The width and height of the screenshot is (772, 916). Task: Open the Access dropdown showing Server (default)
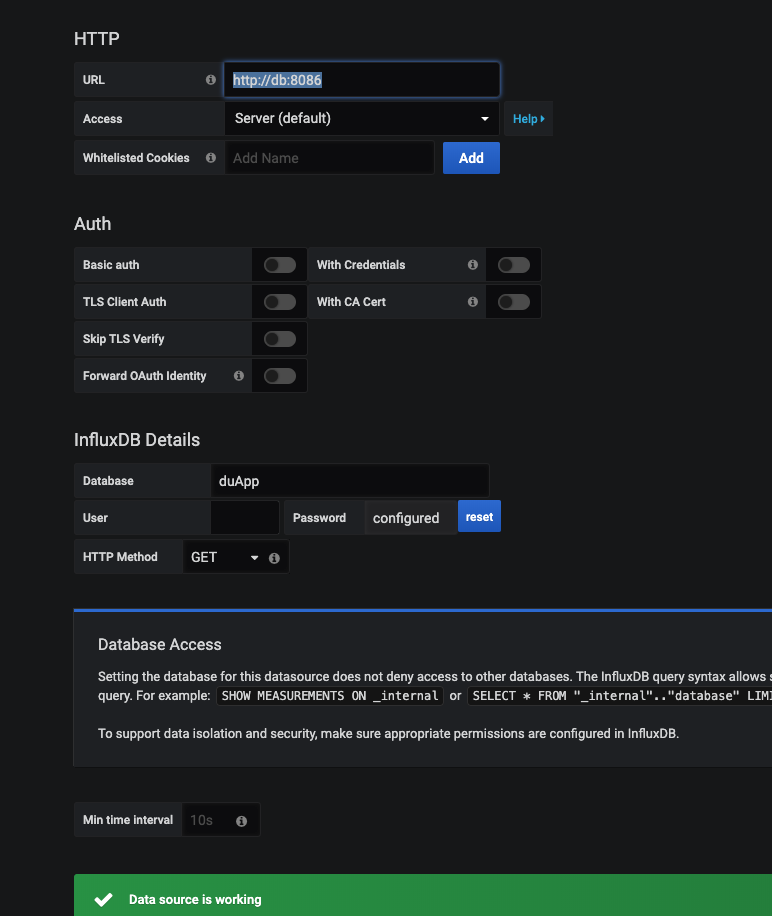(362, 119)
